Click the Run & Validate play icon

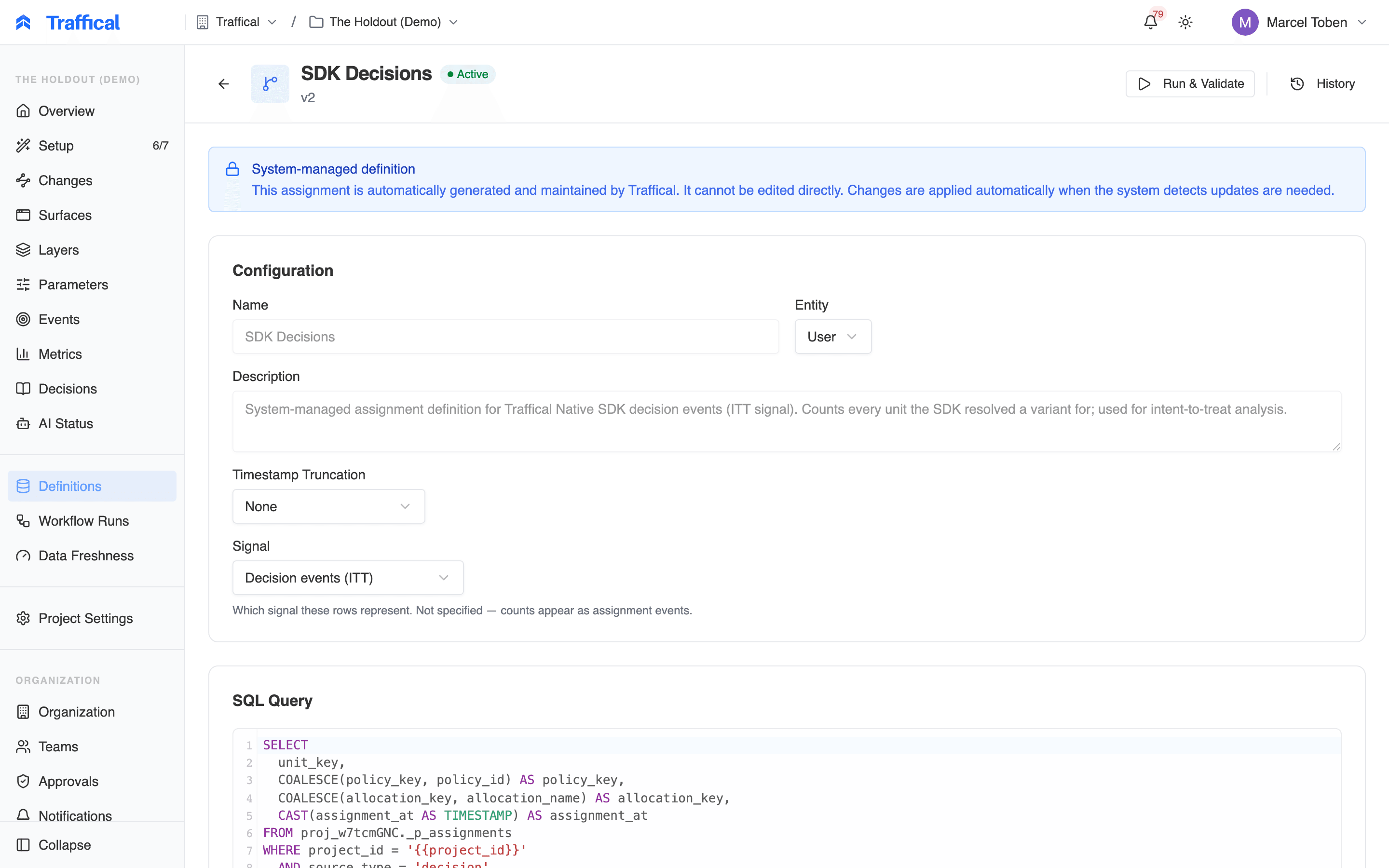click(1144, 84)
